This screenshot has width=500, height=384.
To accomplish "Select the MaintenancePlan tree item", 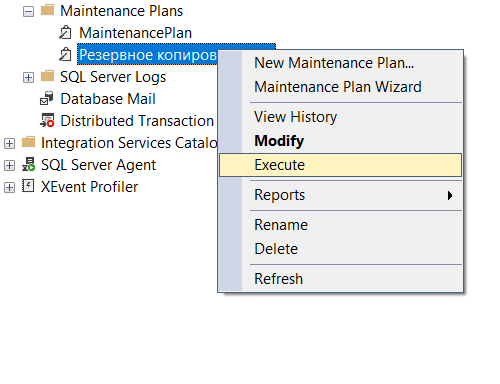I will click(135, 33).
